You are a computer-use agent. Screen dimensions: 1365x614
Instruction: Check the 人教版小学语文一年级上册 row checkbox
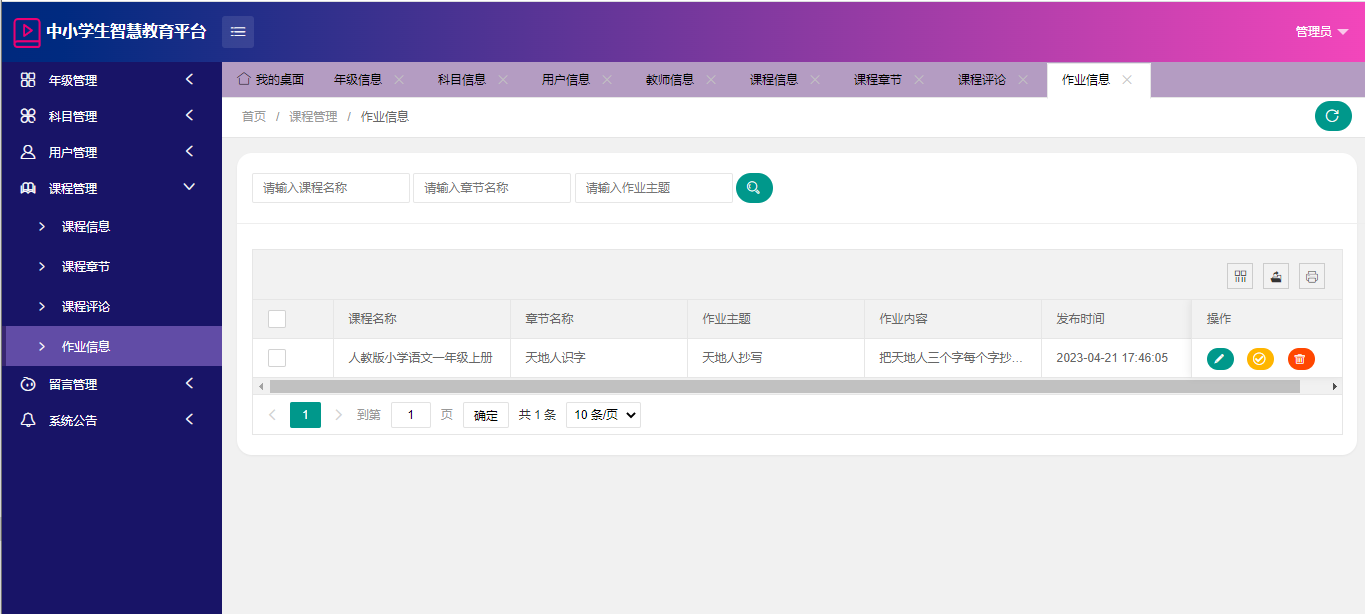(x=277, y=358)
